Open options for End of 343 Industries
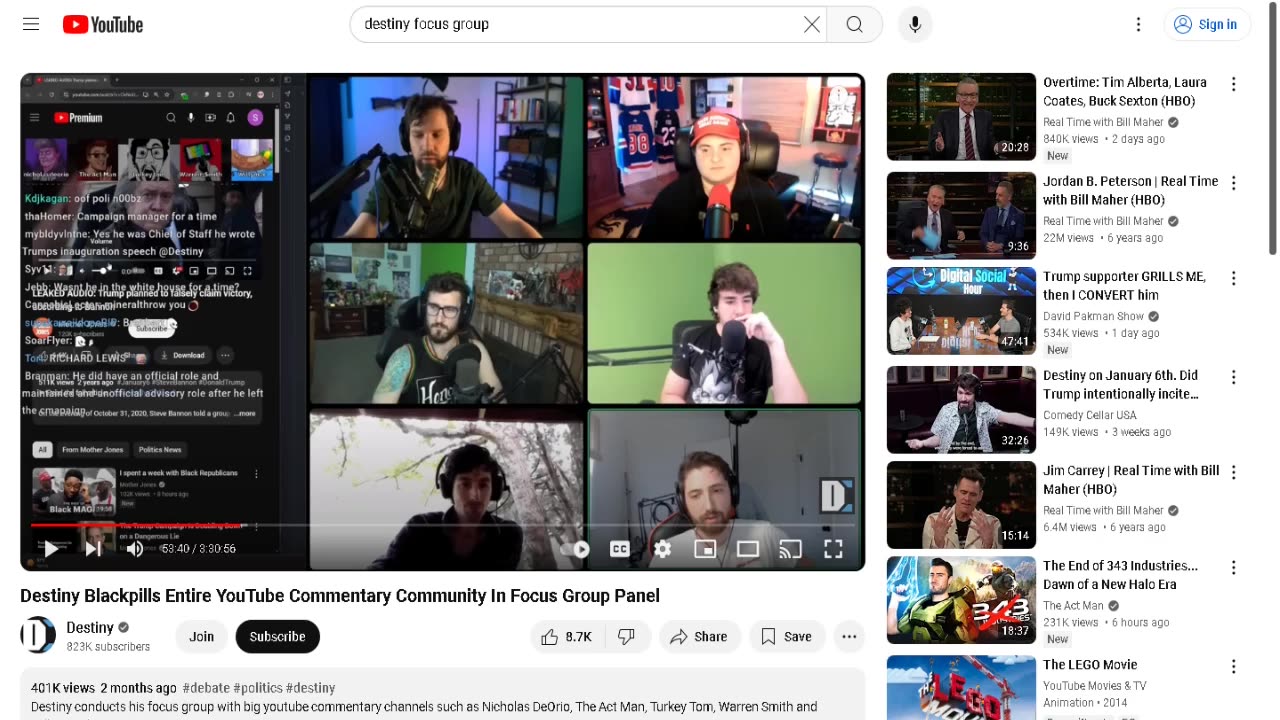The height and width of the screenshot is (720, 1280). click(x=1233, y=568)
